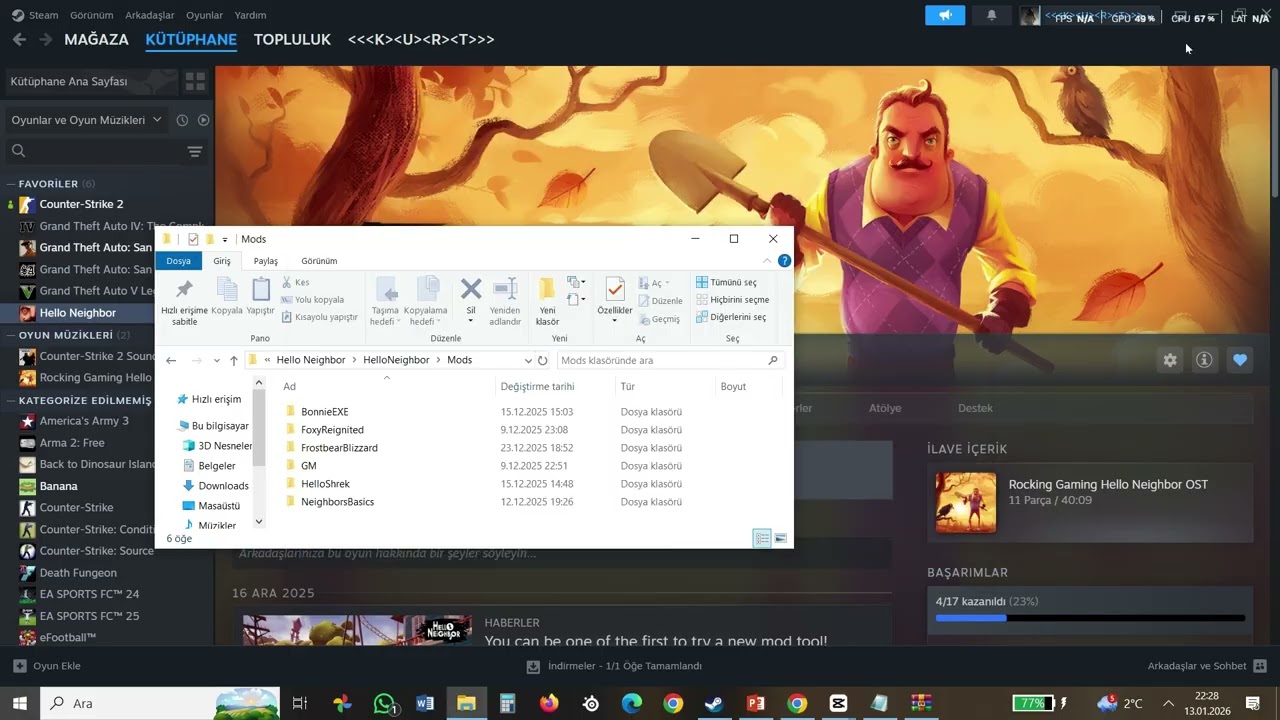Click Diğerlerini seç in the ribbon
The width and height of the screenshot is (1280, 720).
731,317
